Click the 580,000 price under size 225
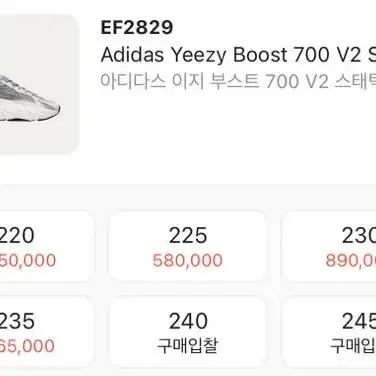The image size is (376, 376). (188, 260)
